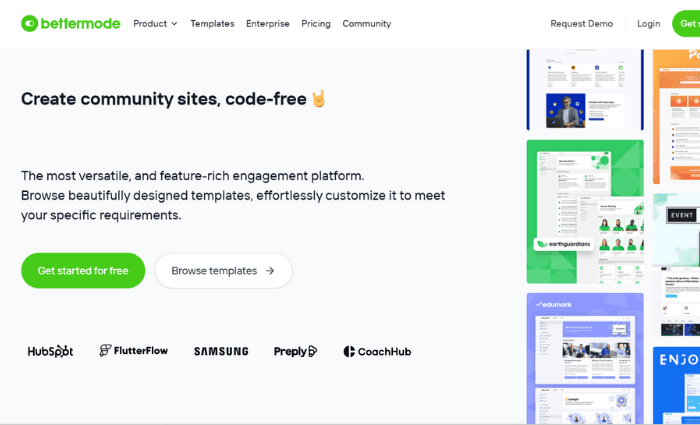
Task: Open the Community nav link
Action: pyautogui.click(x=367, y=24)
